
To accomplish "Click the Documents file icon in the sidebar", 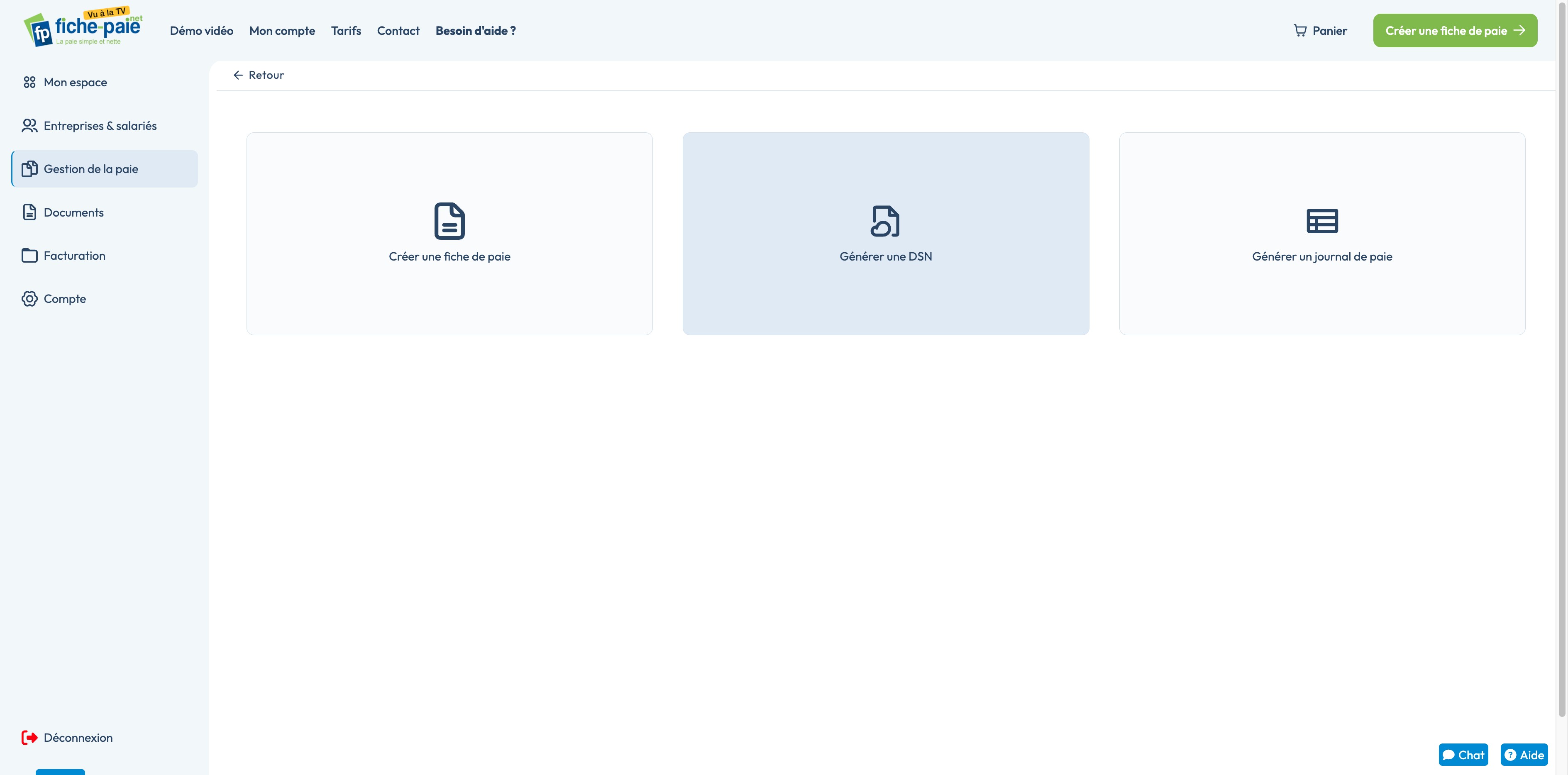I will 29,212.
